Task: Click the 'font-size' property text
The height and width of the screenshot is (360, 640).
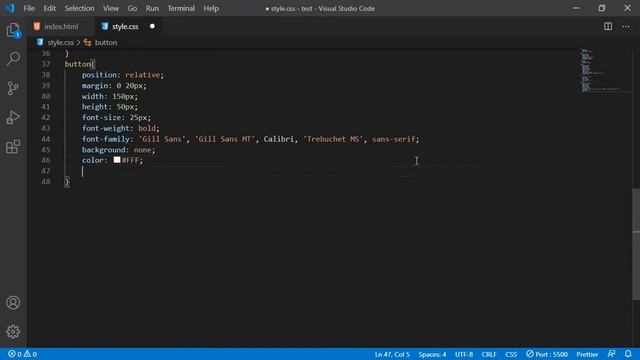Action: click(x=101, y=118)
